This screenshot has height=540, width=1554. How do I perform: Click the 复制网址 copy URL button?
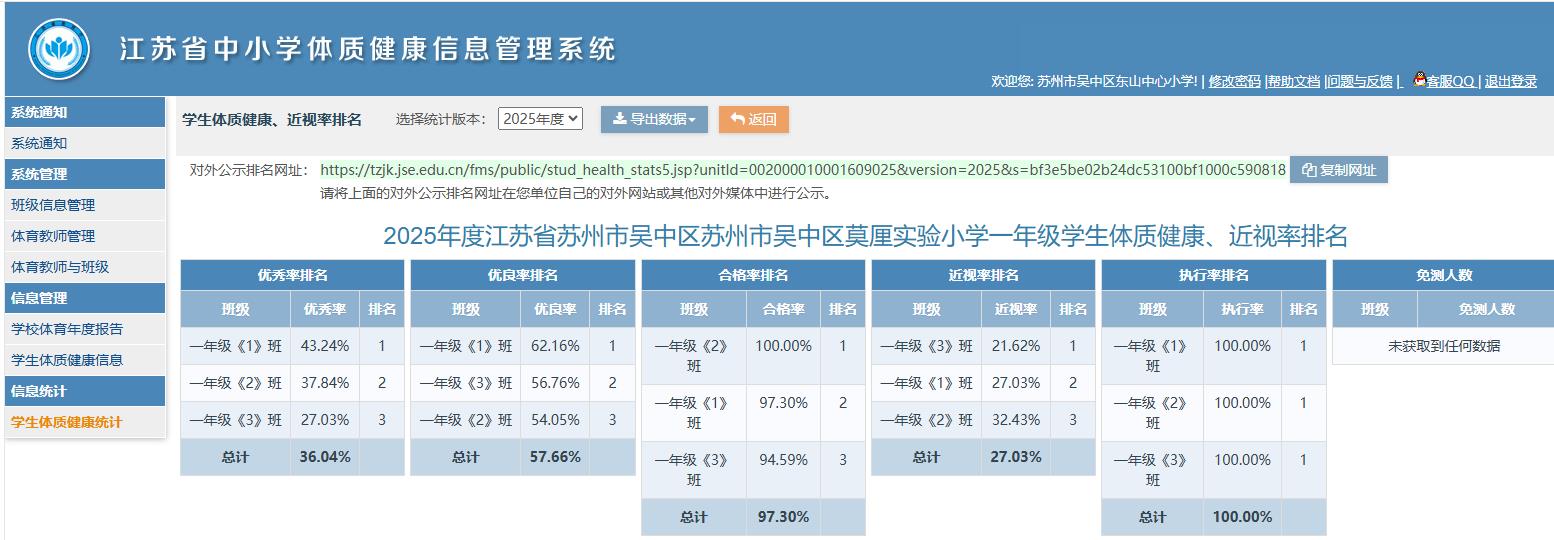(1339, 170)
